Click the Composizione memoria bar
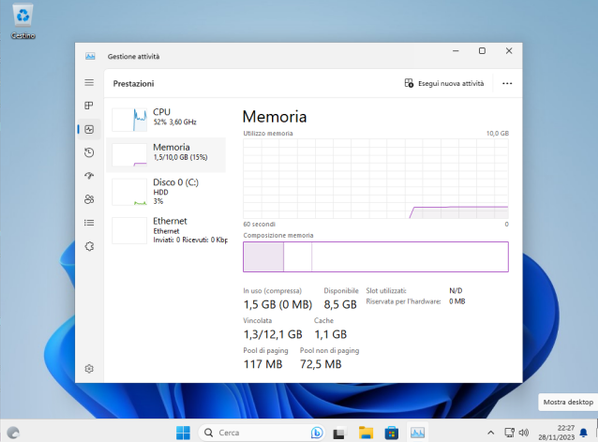The height and width of the screenshot is (442, 598). pyautogui.click(x=376, y=257)
